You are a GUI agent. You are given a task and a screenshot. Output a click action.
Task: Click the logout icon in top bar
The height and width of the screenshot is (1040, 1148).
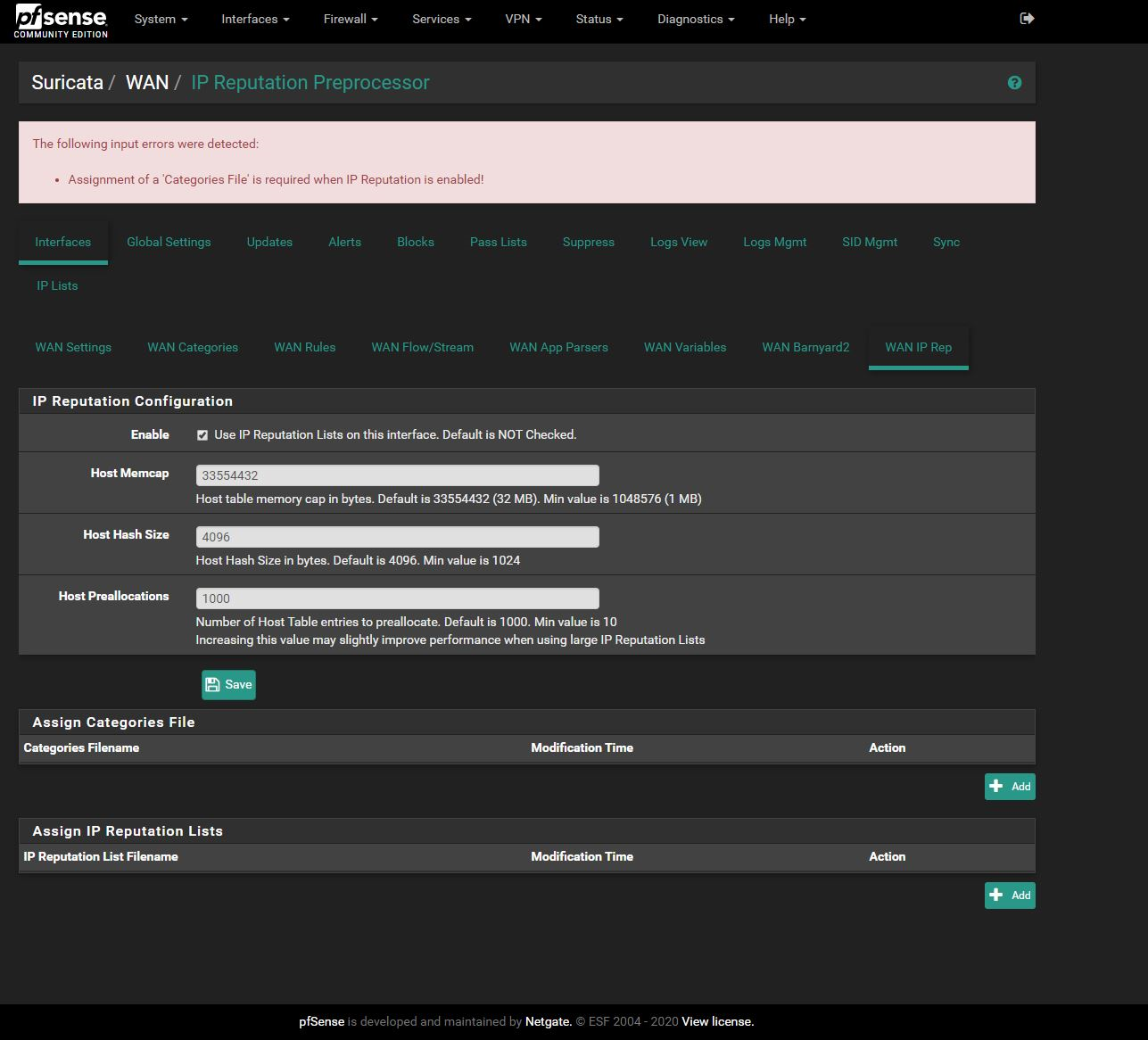point(1027,19)
